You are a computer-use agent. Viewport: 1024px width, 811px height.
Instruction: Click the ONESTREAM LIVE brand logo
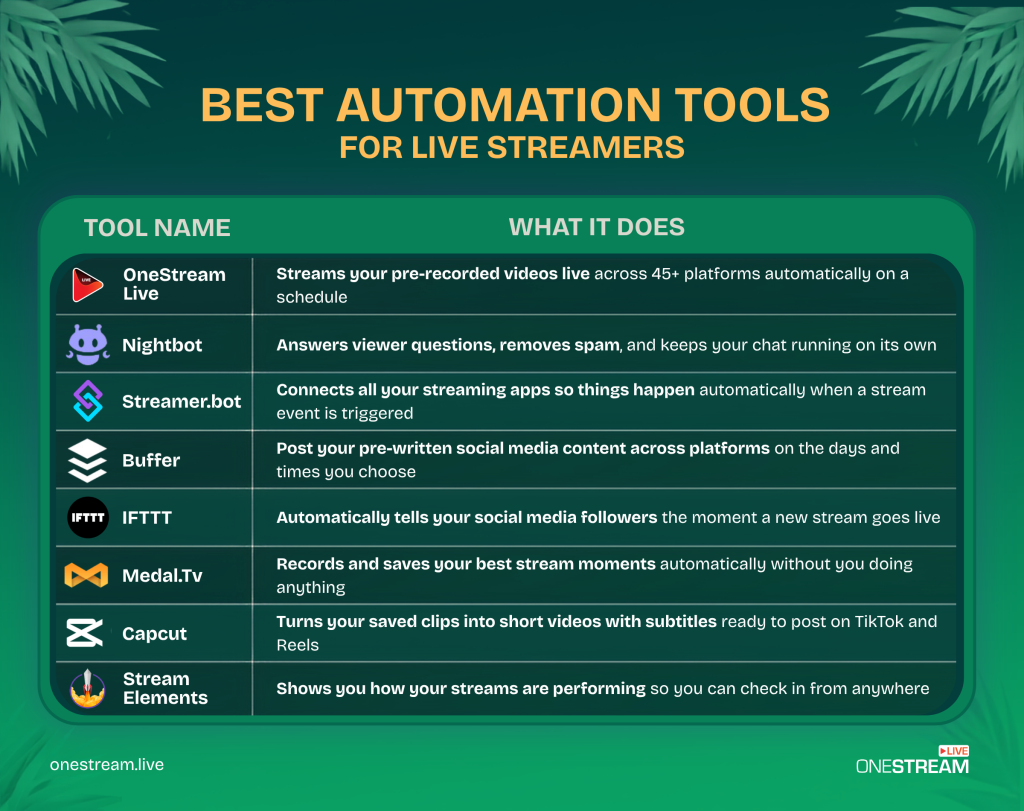tap(912, 760)
